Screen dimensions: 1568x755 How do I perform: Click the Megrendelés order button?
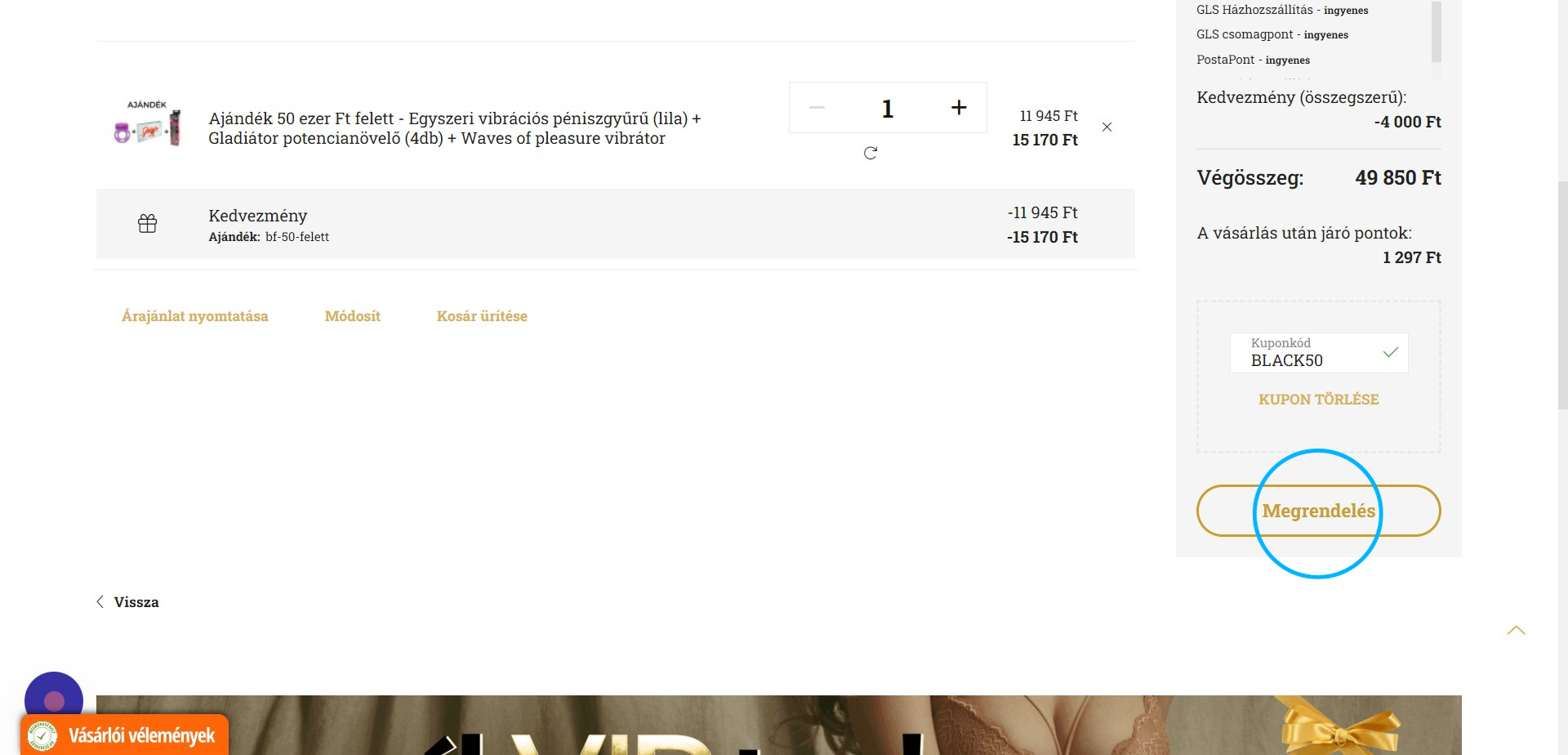pos(1319,511)
